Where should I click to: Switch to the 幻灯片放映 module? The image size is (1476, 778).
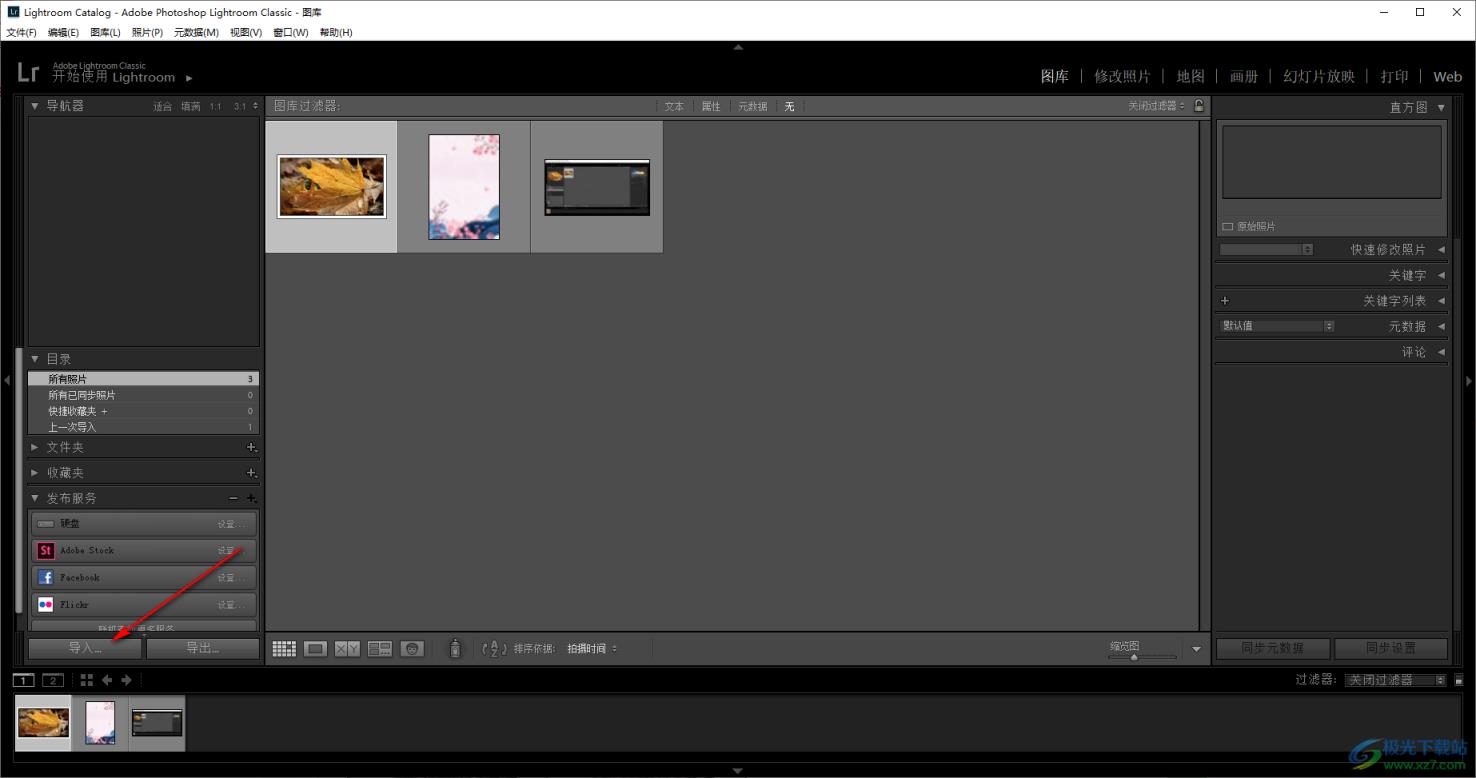[x=1319, y=76]
